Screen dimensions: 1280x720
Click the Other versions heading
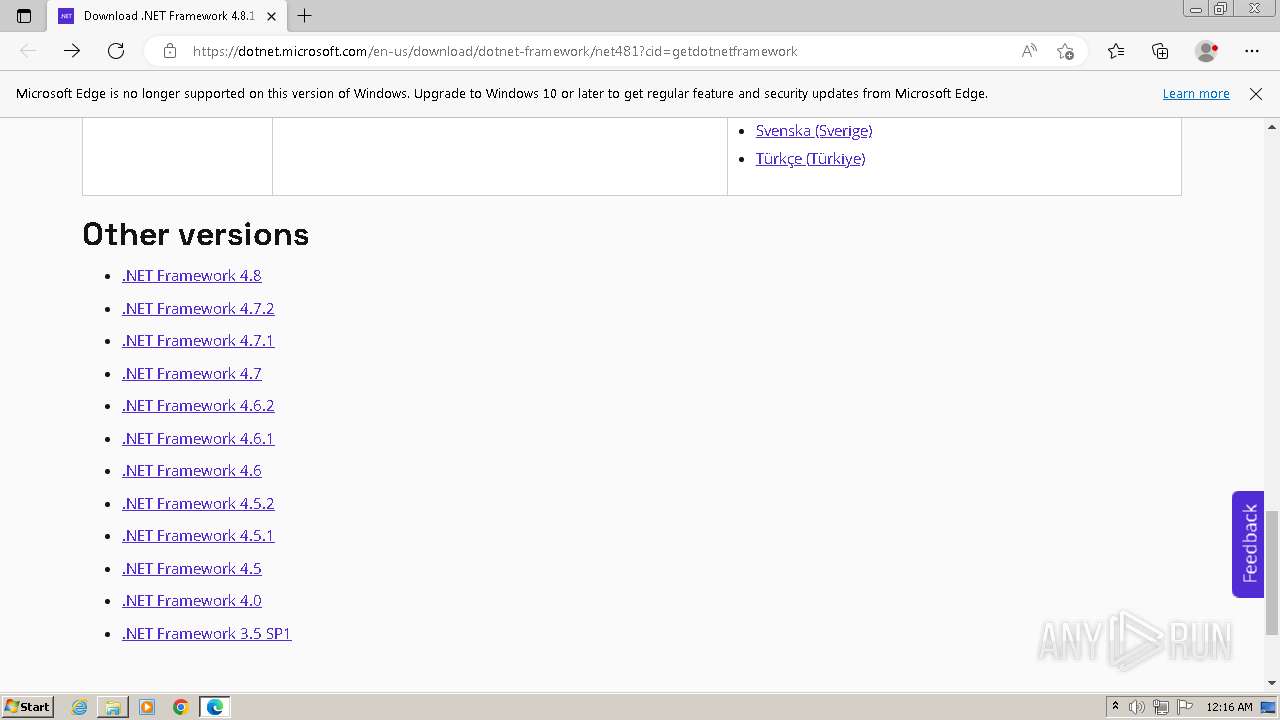point(196,234)
